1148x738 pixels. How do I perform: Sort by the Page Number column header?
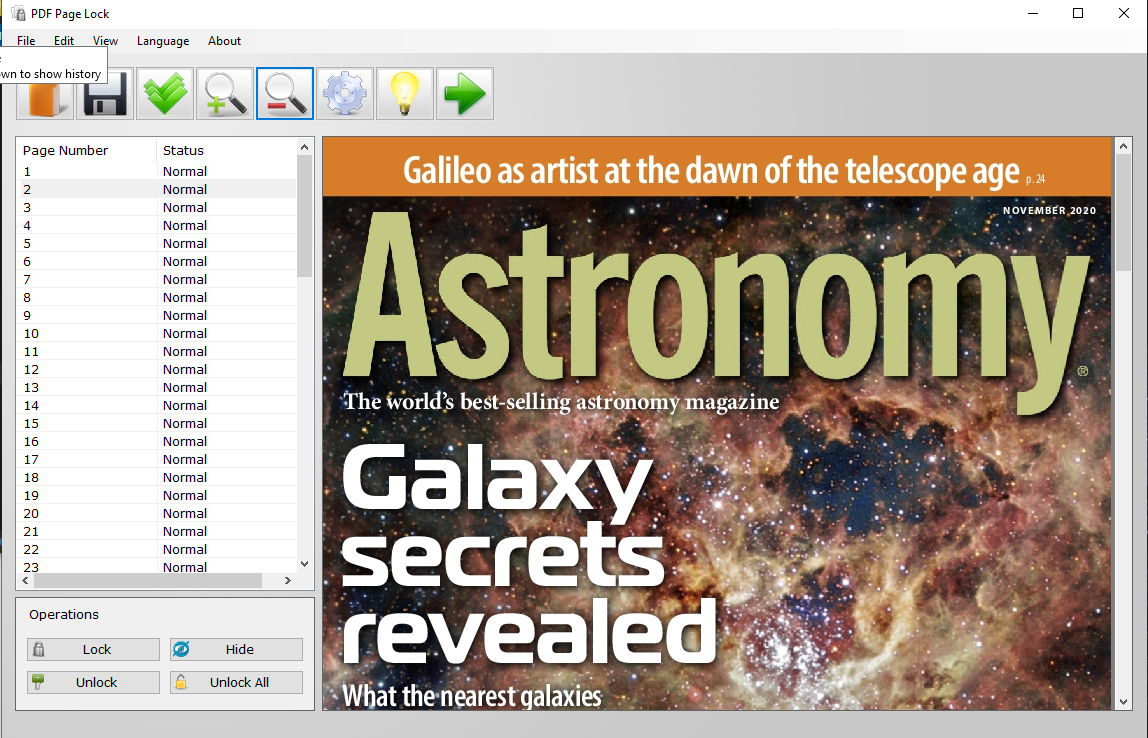click(86, 150)
